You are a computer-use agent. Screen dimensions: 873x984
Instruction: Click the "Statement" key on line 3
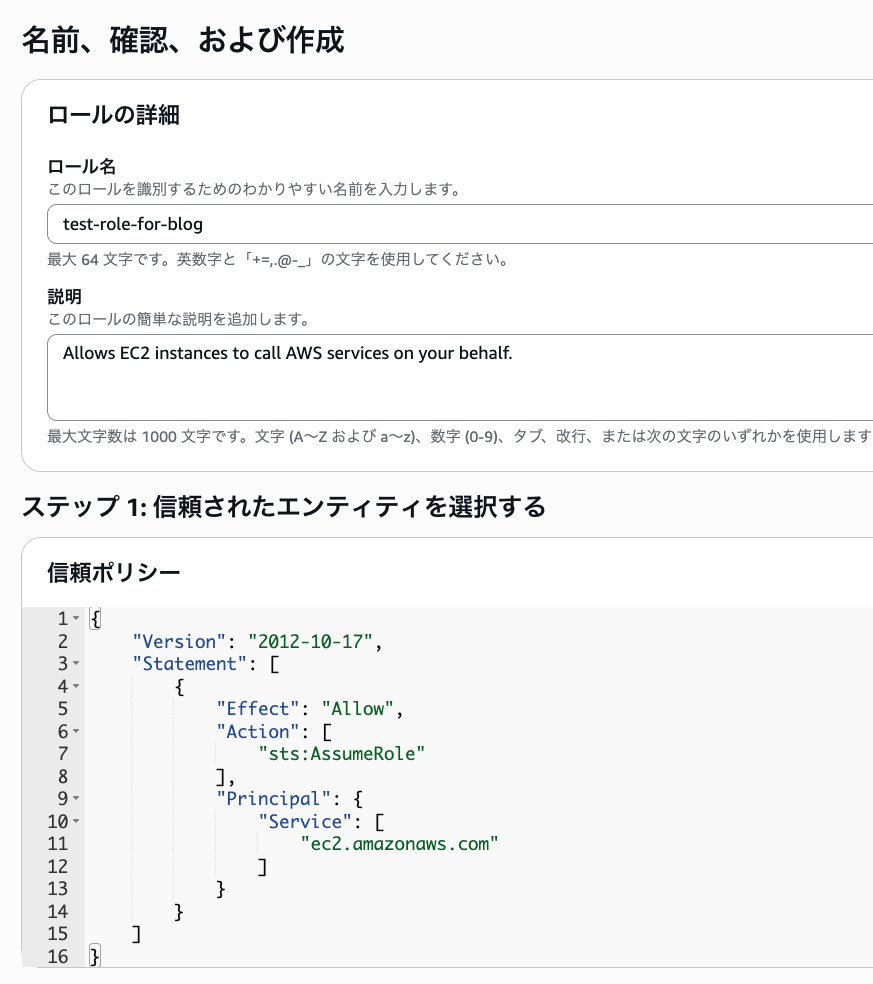coord(190,664)
